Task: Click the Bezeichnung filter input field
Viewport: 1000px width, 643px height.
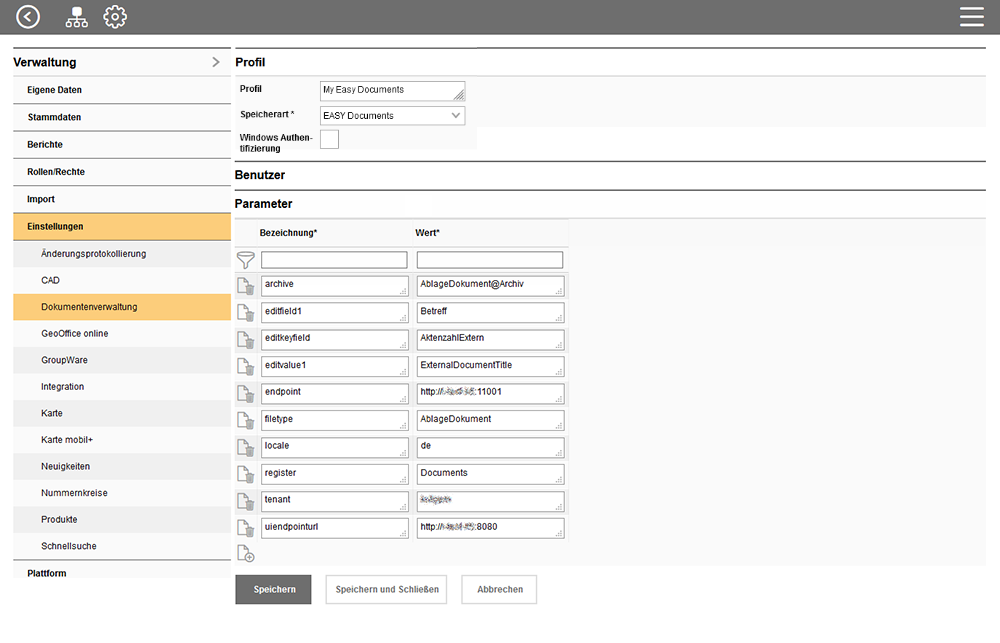Action: 334,260
